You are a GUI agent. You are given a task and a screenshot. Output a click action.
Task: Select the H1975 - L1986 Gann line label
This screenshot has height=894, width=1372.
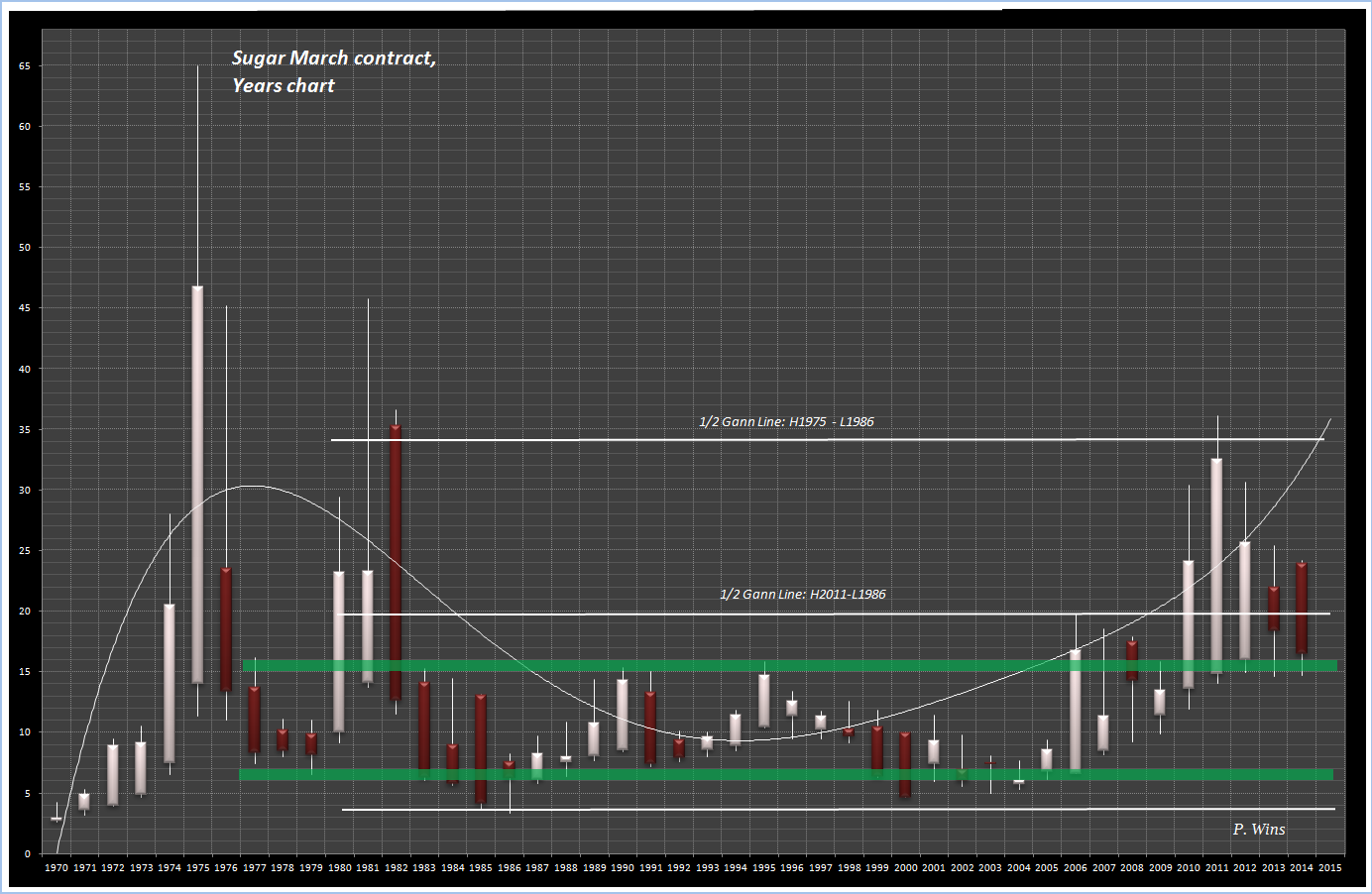pos(786,421)
